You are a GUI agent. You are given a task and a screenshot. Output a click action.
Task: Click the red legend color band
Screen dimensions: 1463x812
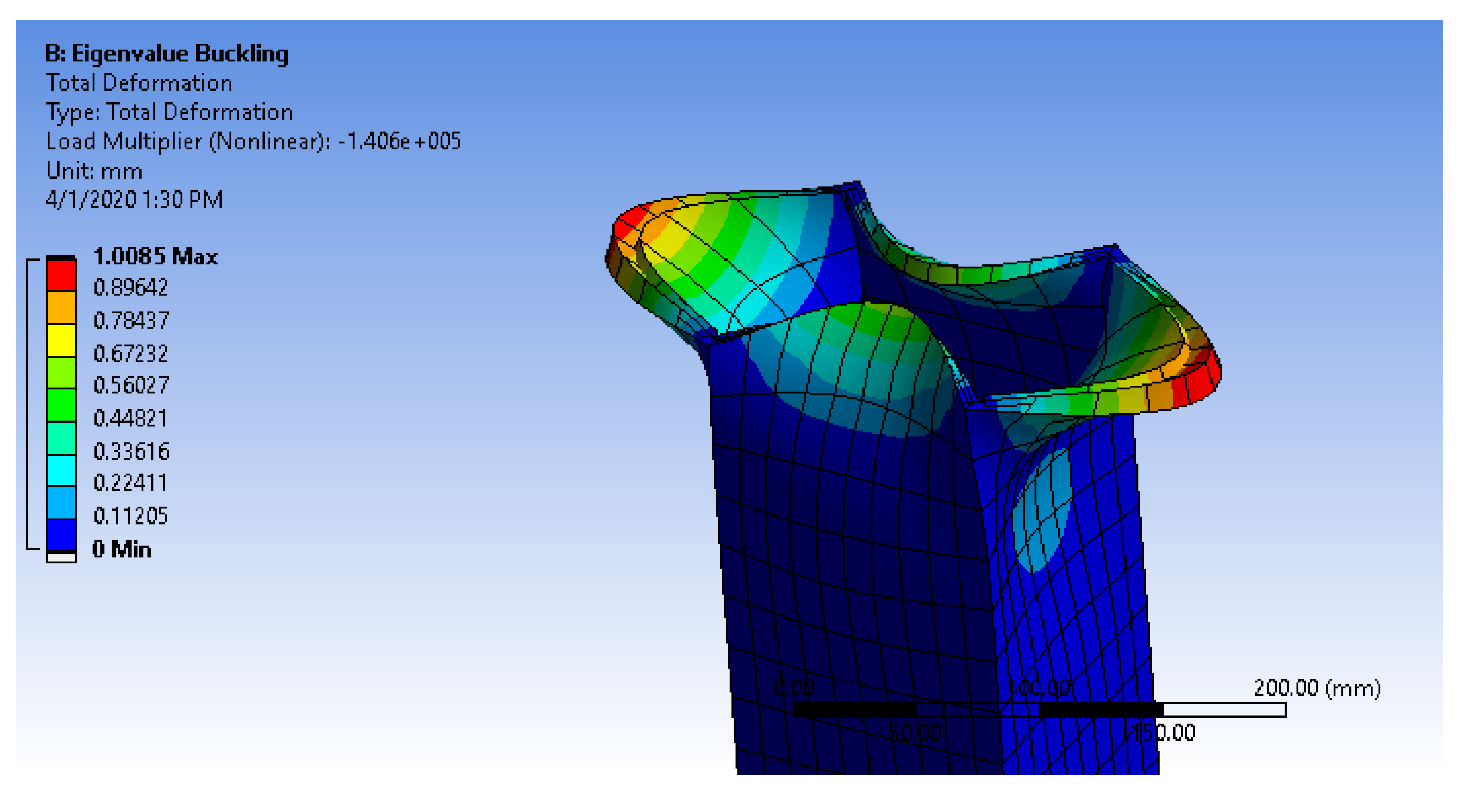pyautogui.click(x=61, y=275)
